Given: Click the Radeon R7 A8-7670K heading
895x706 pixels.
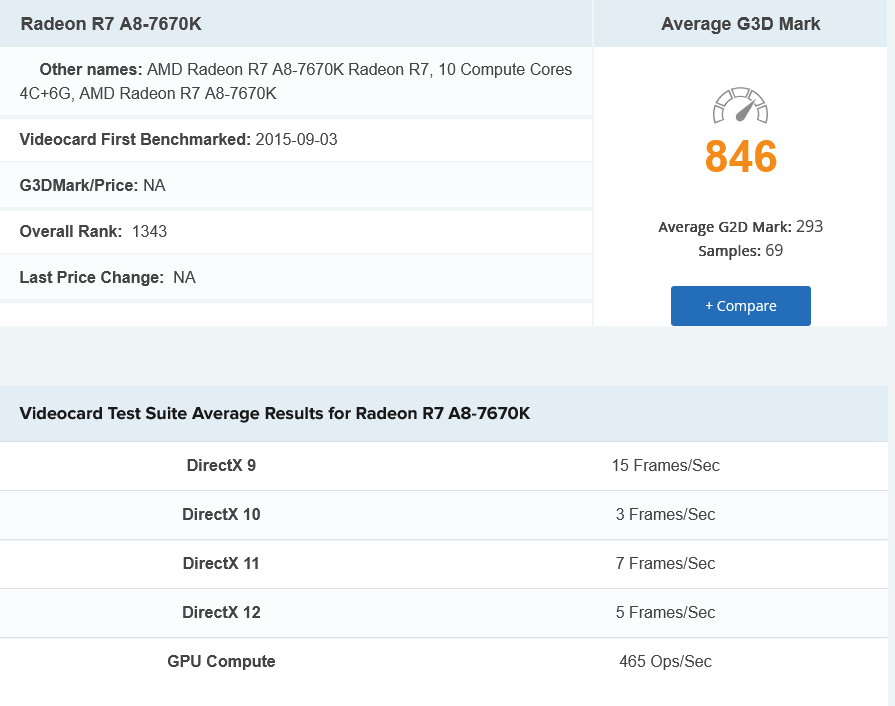Looking at the screenshot, I should click(x=111, y=24).
